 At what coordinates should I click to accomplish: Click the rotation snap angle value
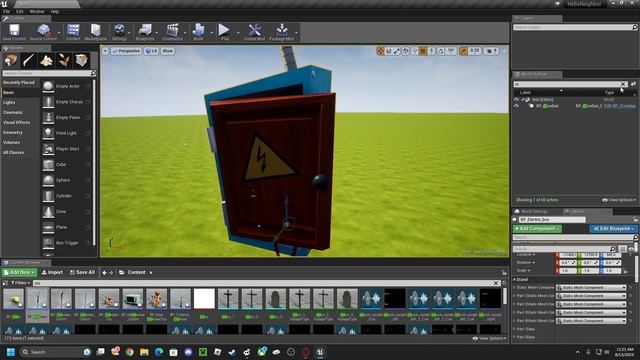click(x=451, y=51)
